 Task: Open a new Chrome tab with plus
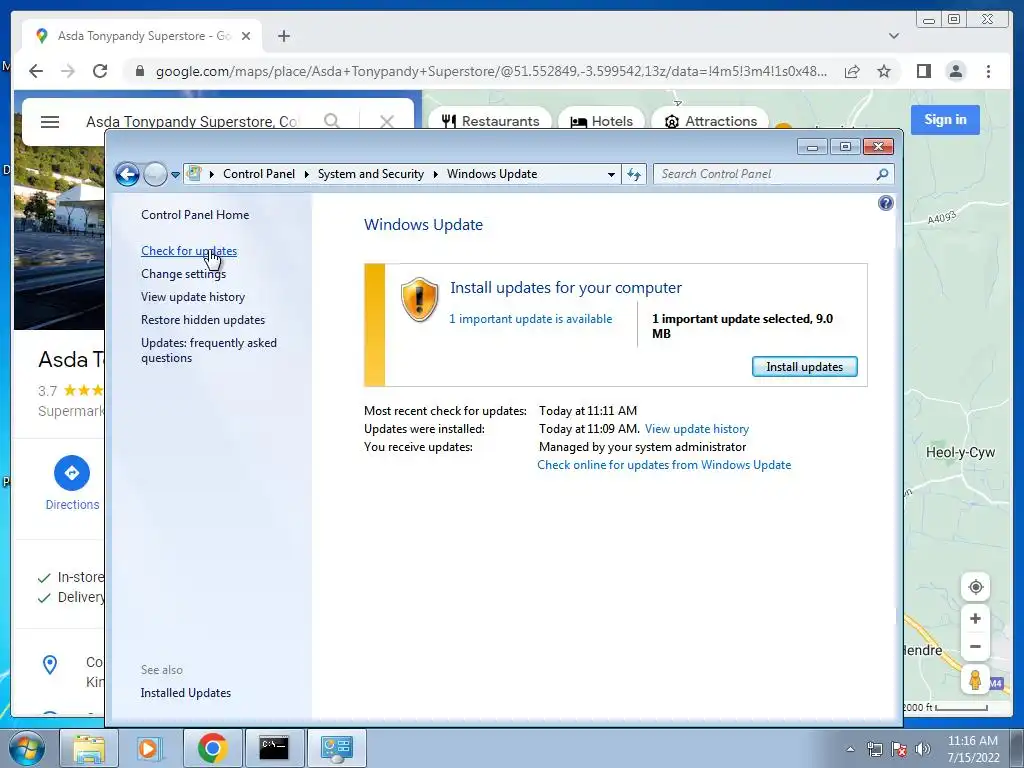(283, 36)
